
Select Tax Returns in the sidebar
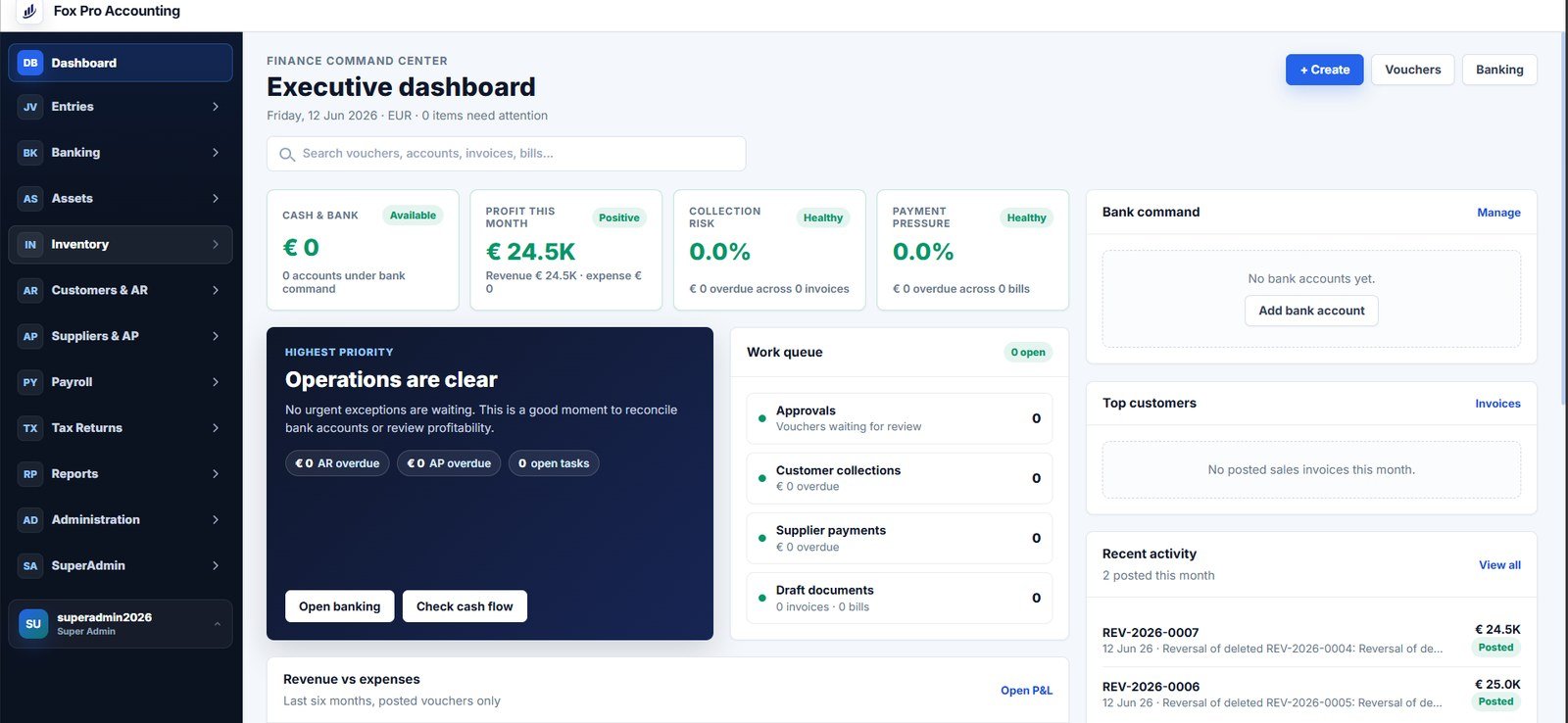click(x=121, y=428)
